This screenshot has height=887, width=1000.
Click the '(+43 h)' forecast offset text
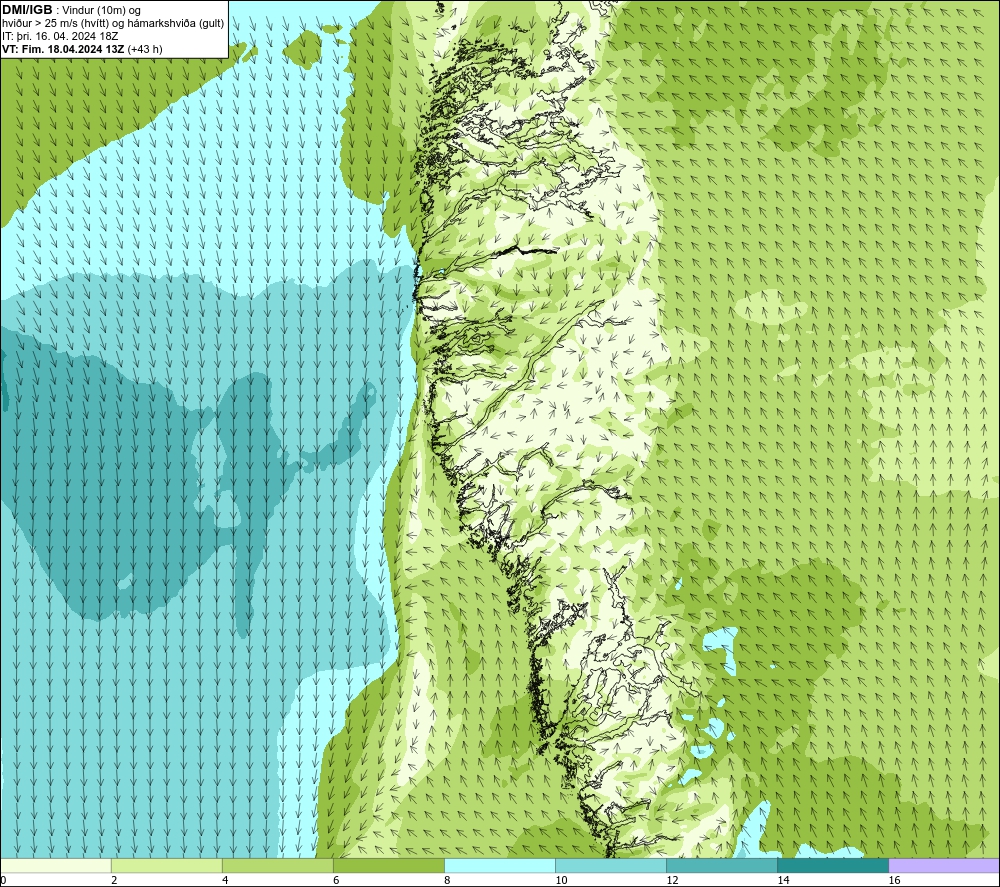coord(145,49)
